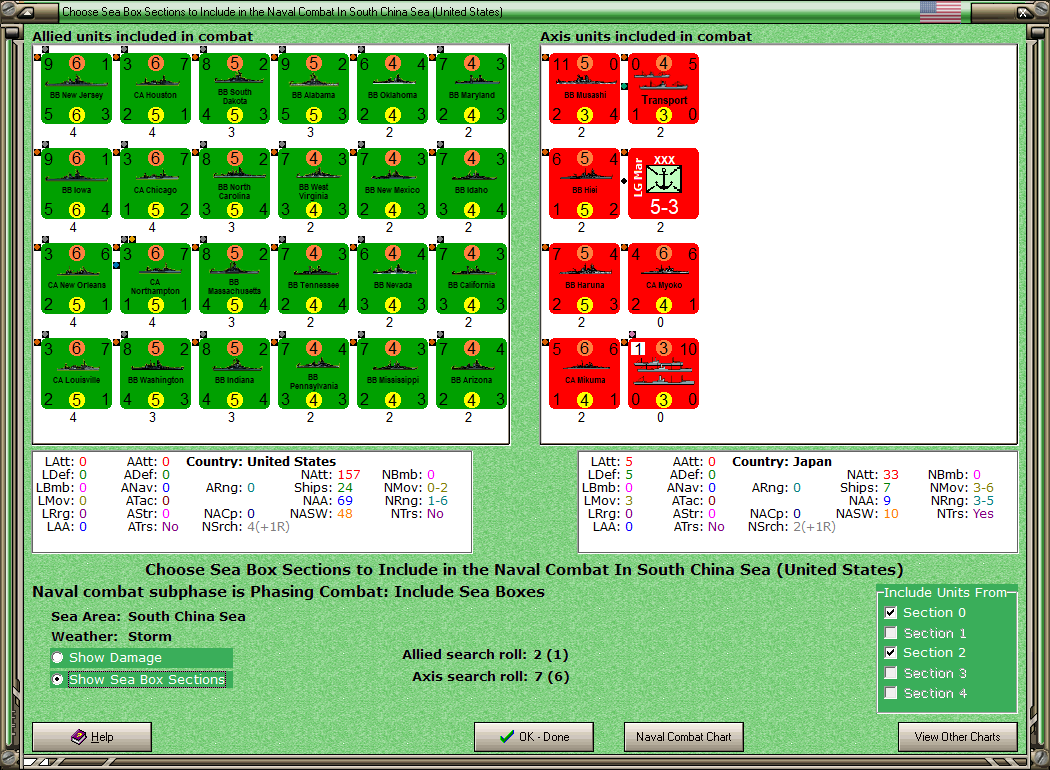This screenshot has height=770, width=1050.
Task: Select the Axis BB Hiei counter
Action: point(585,184)
